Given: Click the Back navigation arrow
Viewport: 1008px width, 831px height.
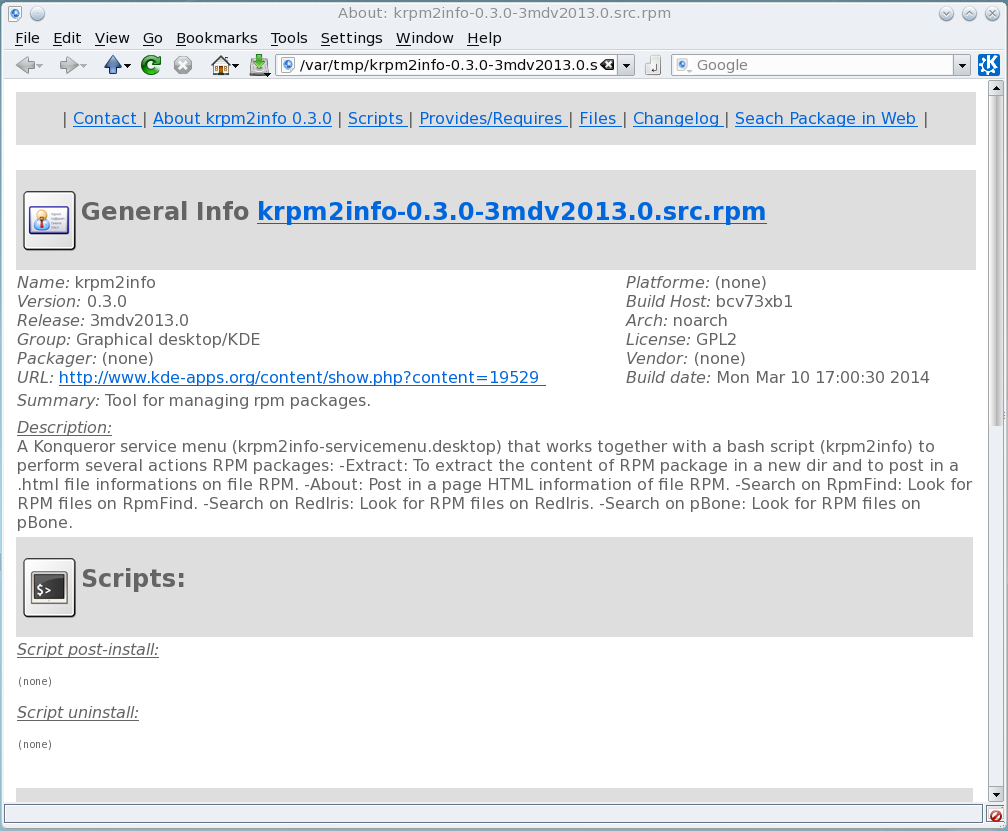Looking at the screenshot, I should pos(25,65).
